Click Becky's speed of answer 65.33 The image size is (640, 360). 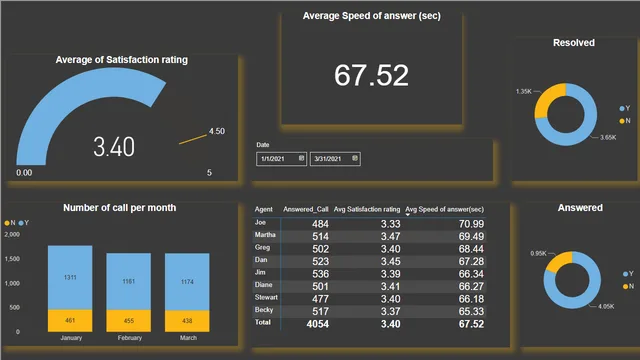pyautogui.click(x=471, y=311)
